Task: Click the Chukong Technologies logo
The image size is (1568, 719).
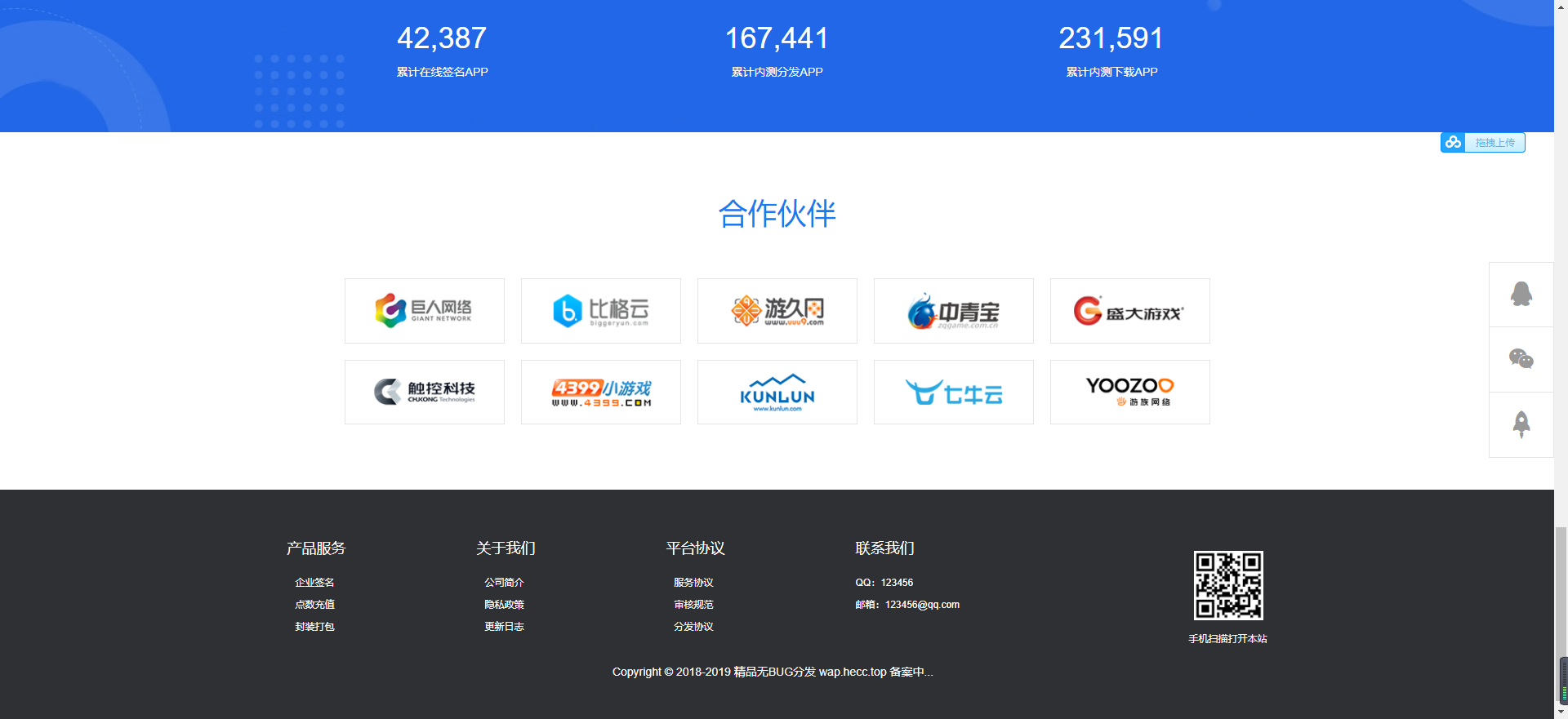Action: click(425, 392)
